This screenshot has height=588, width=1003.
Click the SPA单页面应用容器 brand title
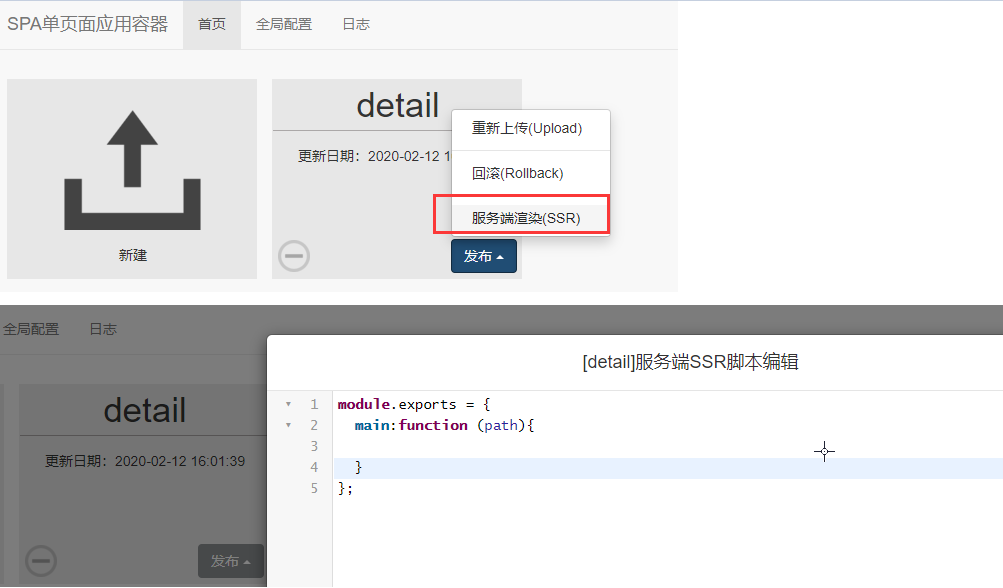point(88,24)
